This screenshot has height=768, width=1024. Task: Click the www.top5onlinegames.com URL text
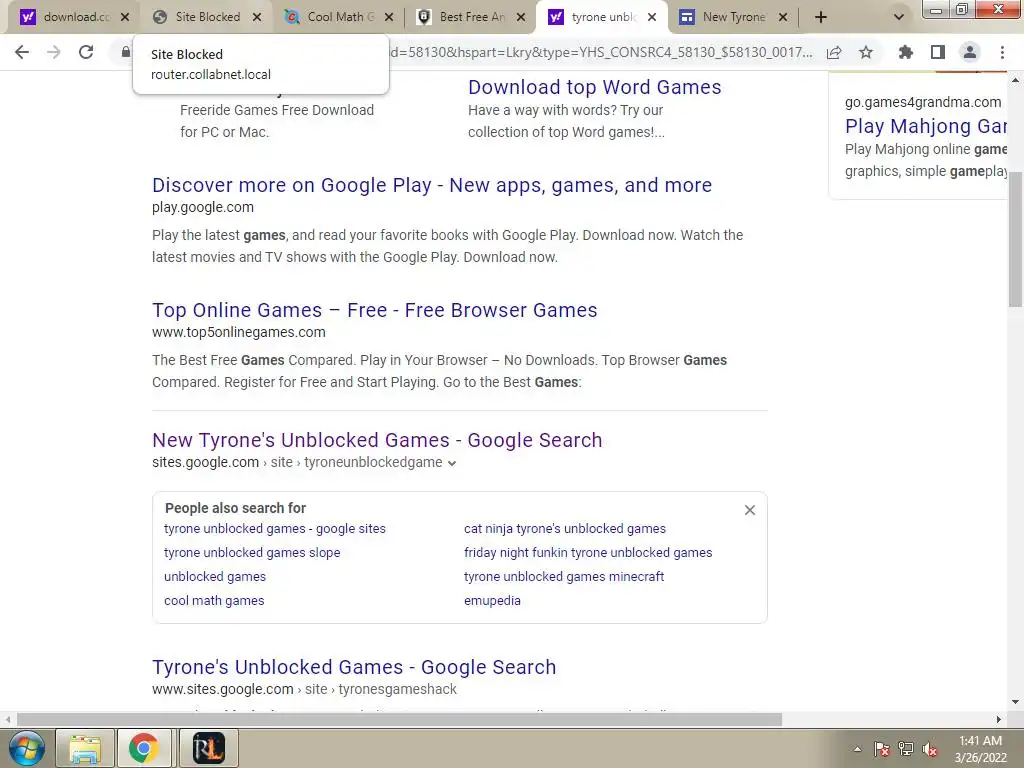[x=238, y=332]
